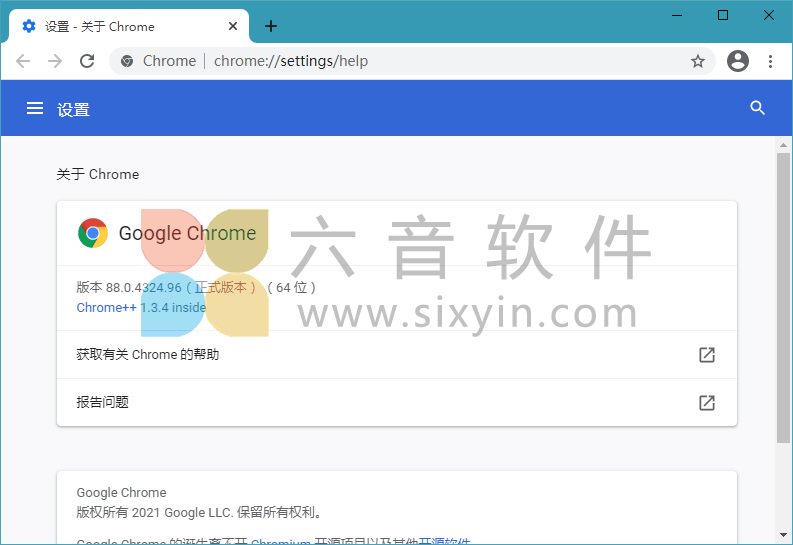Minimize the Chrome window

pos(677,15)
